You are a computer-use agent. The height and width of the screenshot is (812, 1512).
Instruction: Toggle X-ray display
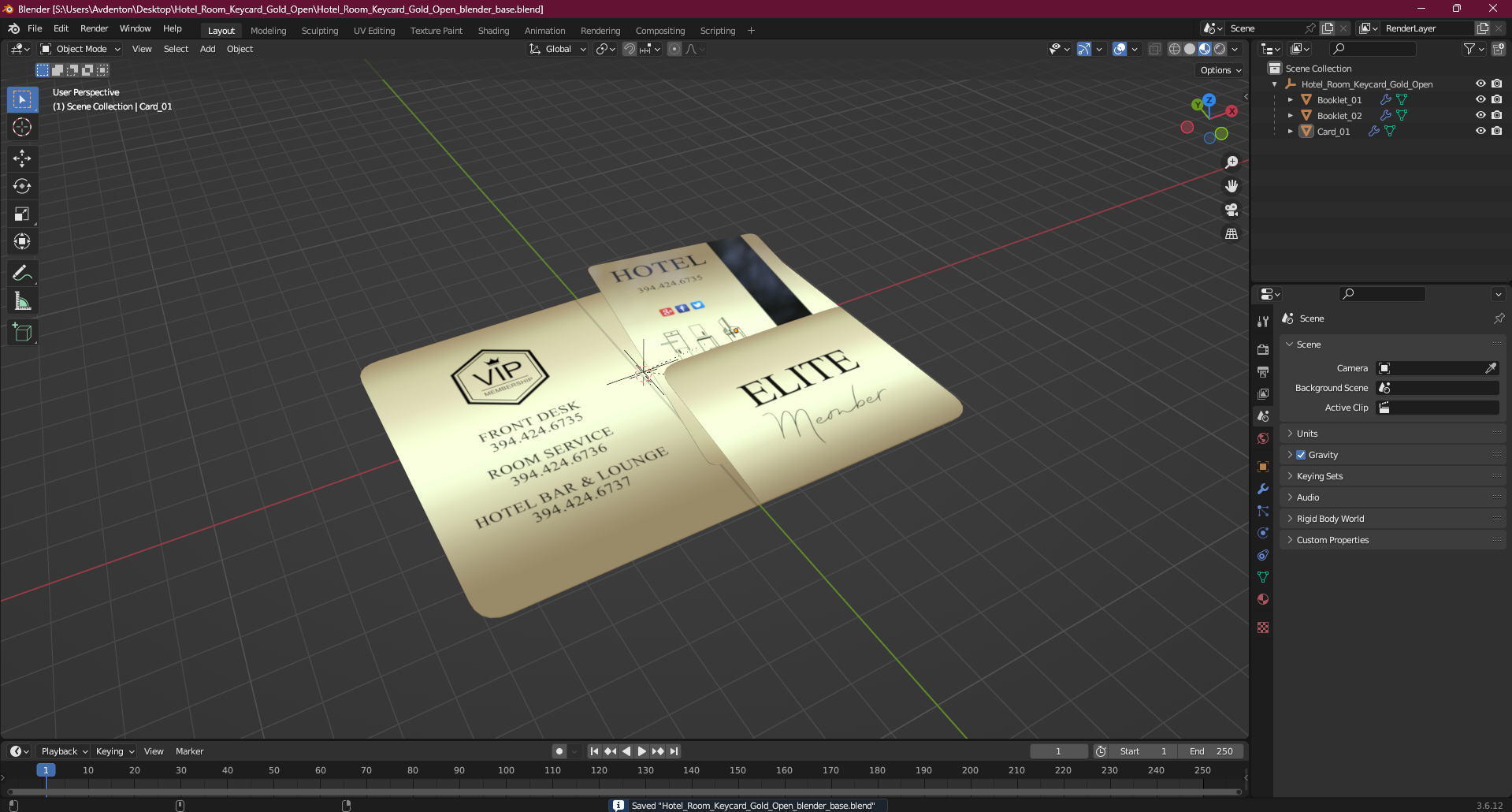tap(1154, 49)
